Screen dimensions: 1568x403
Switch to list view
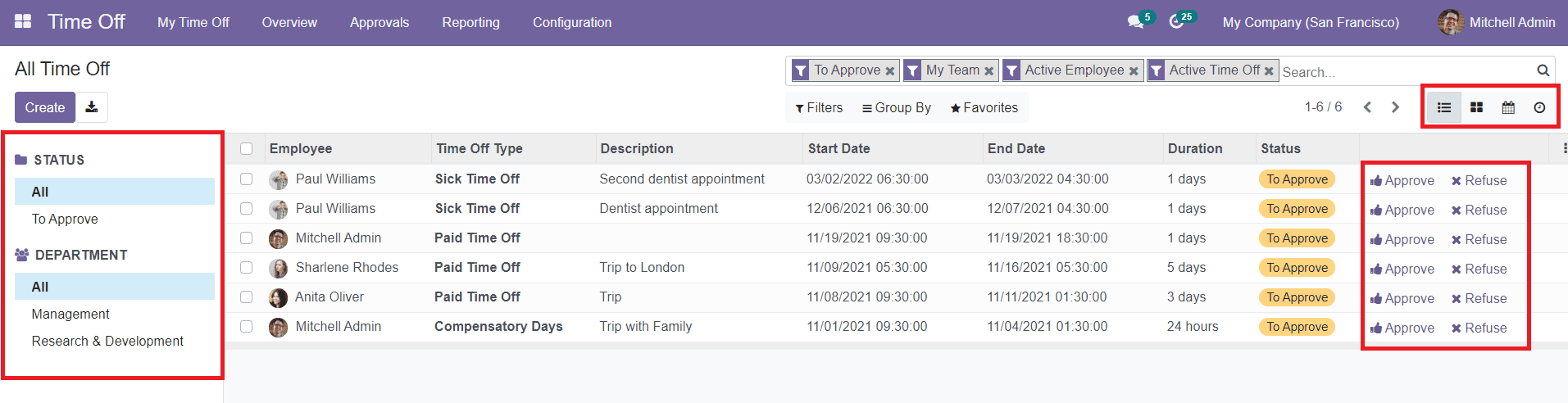[x=1444, y=107]
